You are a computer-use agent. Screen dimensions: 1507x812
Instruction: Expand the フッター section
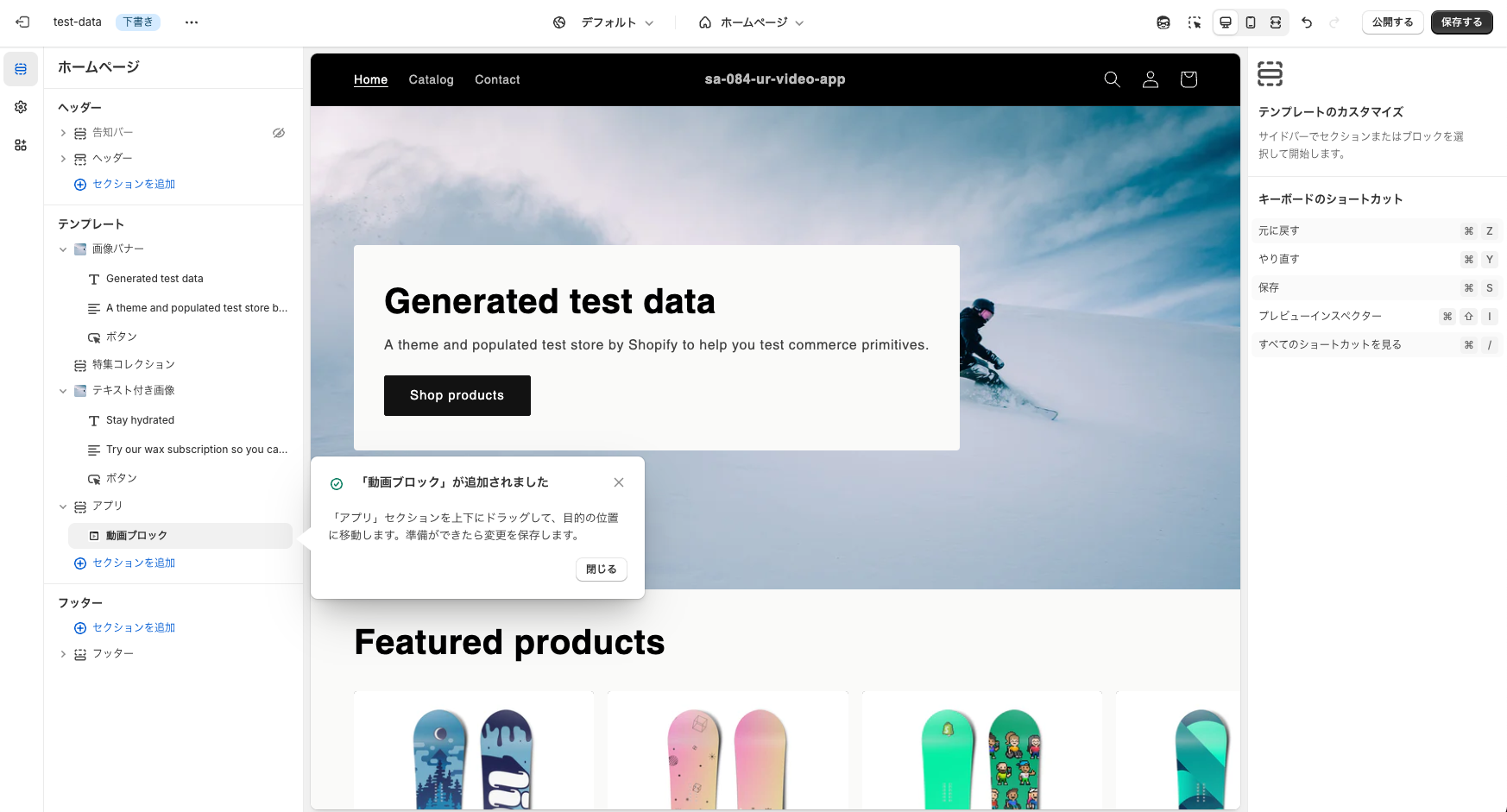(x=63, y=654)
